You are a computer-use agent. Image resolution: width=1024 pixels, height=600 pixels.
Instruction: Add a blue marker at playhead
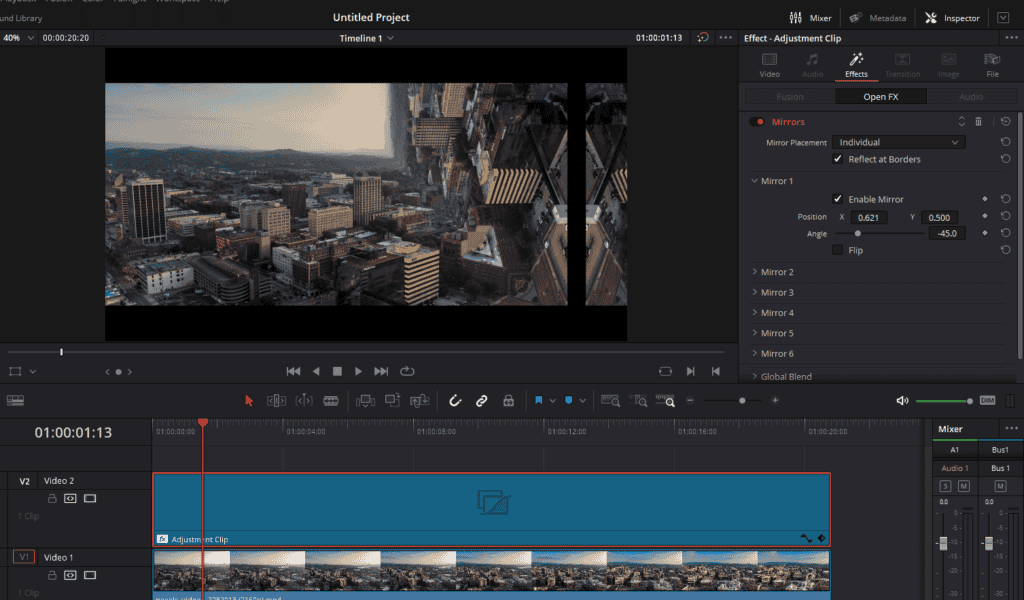569,400
